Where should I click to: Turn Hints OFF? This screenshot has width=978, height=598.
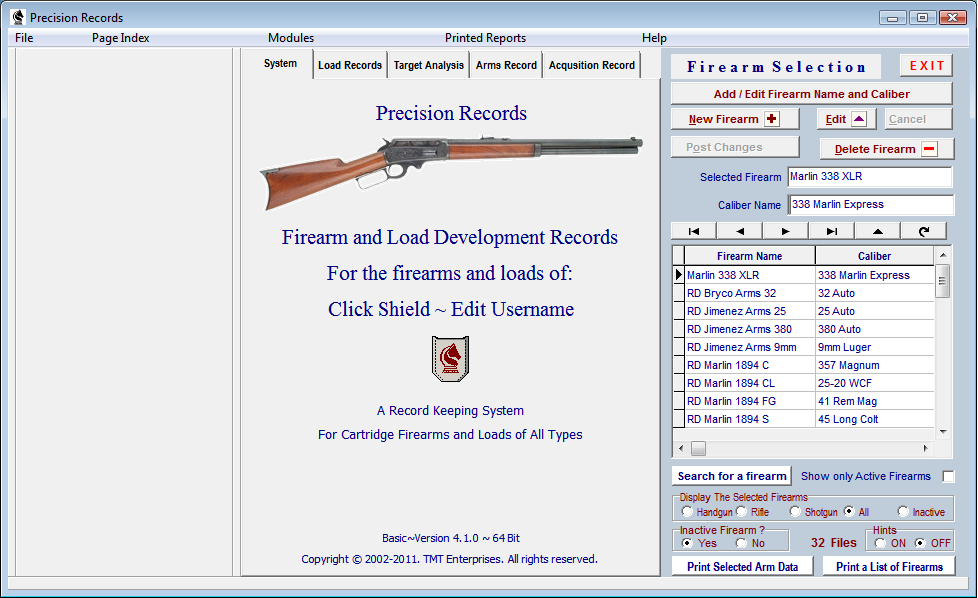click(920, 543)
